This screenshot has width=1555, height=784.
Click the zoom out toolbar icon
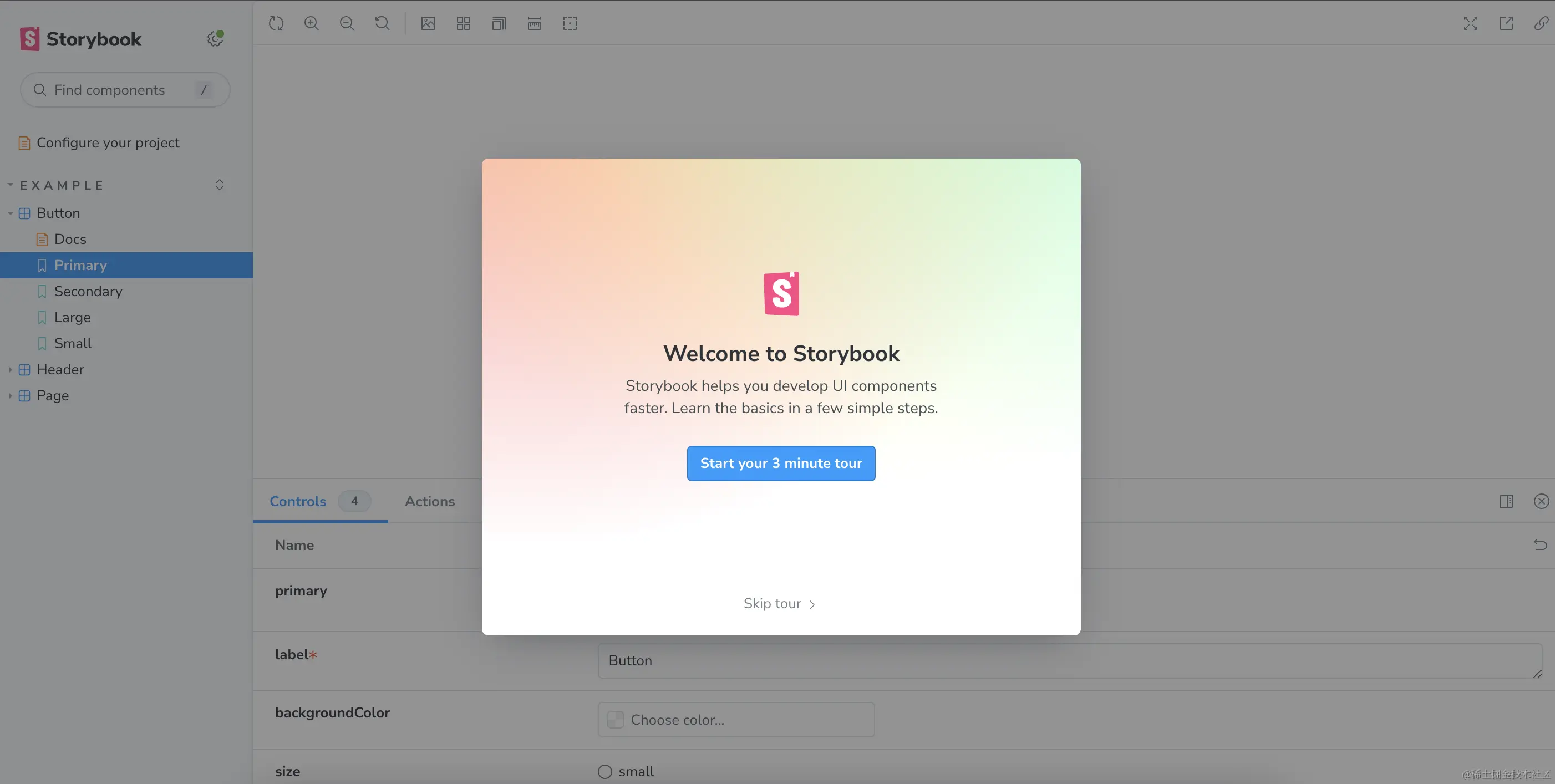point(347,23)
